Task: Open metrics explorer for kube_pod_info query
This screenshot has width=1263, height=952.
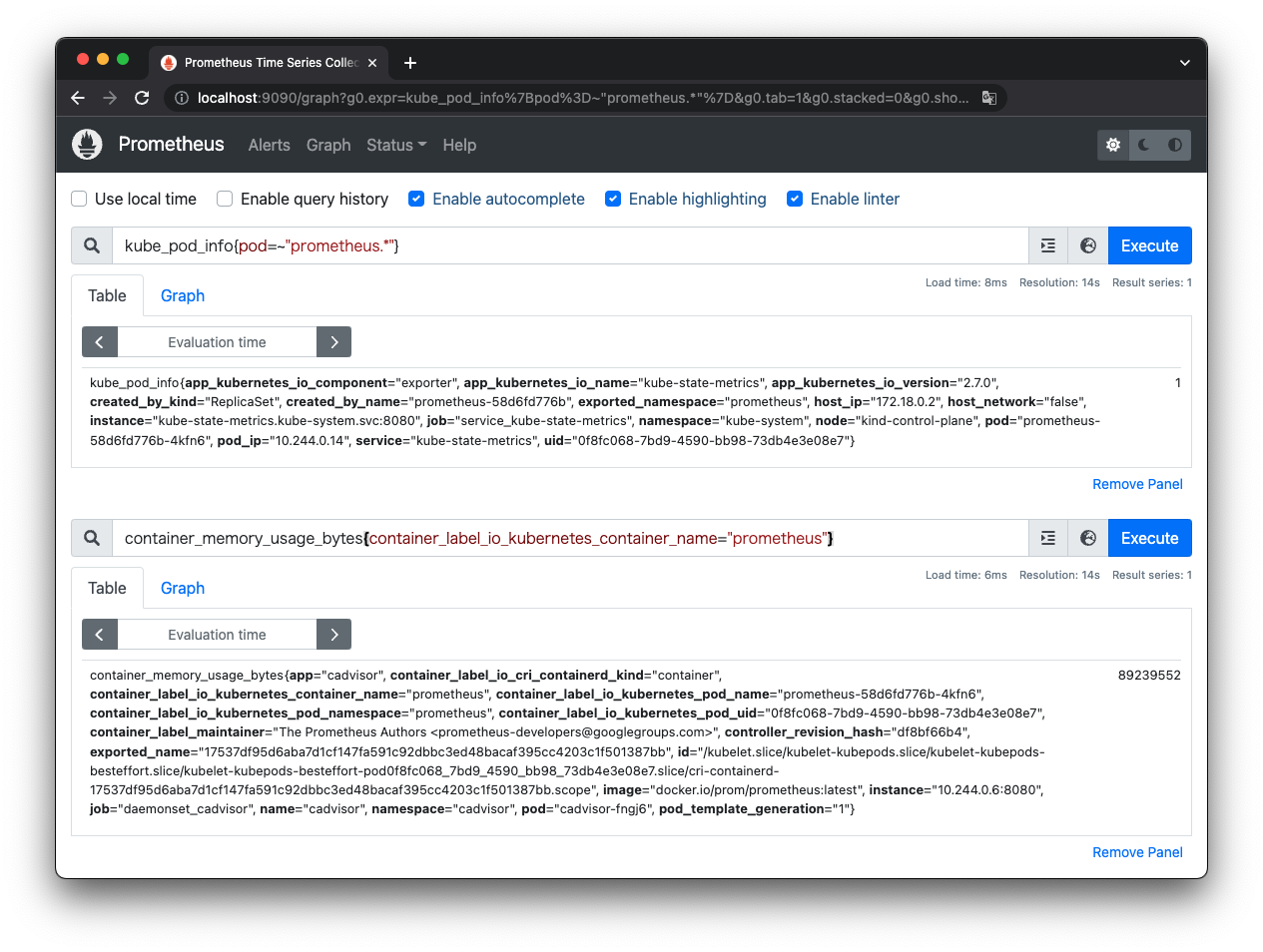Action: pos(1088,245)
